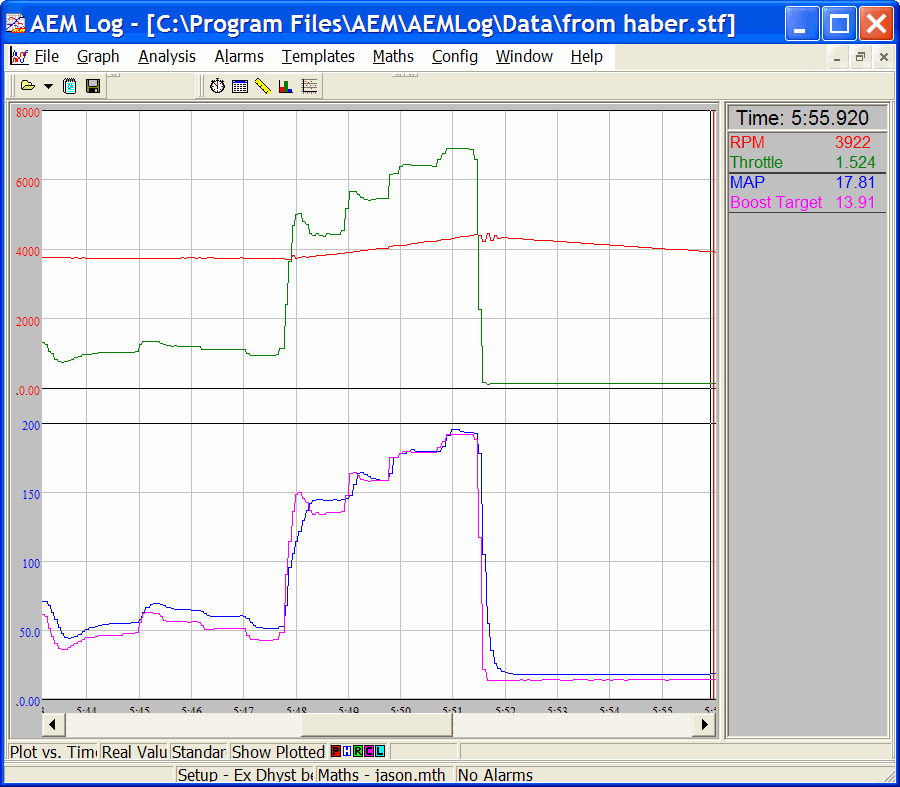Click the magenta C status indicator
This screenshot has width=900, height=787.
[x=368, y=751]
